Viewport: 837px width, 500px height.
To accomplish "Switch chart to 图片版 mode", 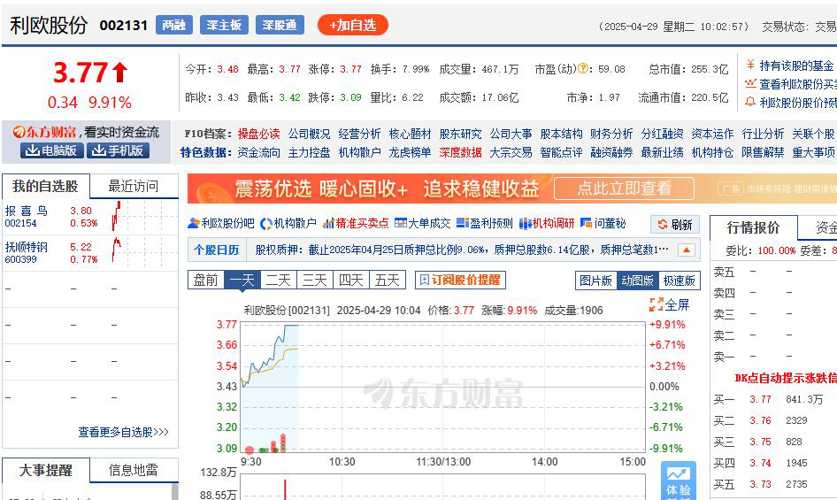I will (x=596, y=281).
